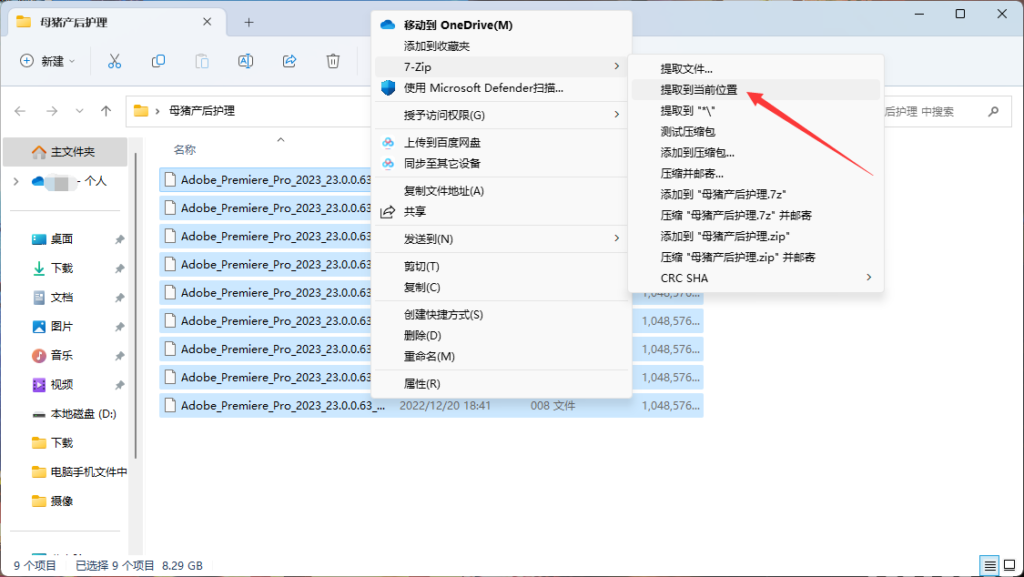Choose 添加到 "母猪产后护理.zip" entry

[756, 236]
